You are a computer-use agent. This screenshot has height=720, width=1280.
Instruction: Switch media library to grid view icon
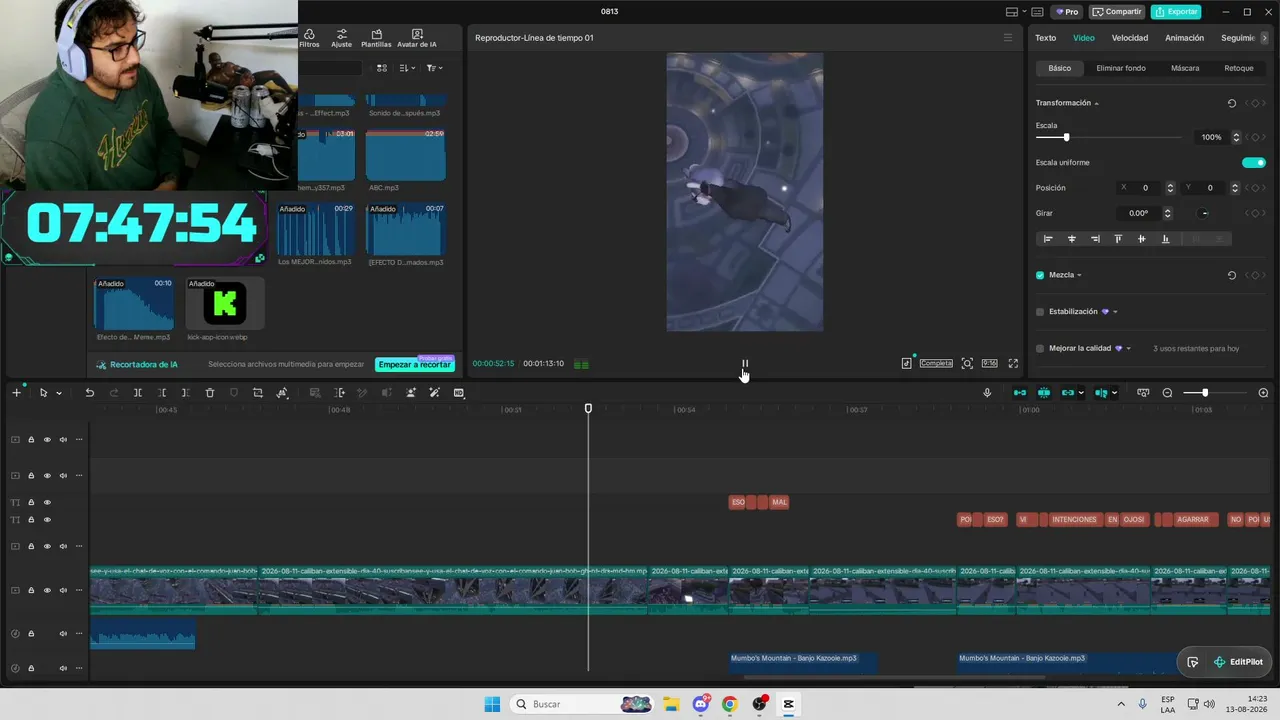coord(382,68)
